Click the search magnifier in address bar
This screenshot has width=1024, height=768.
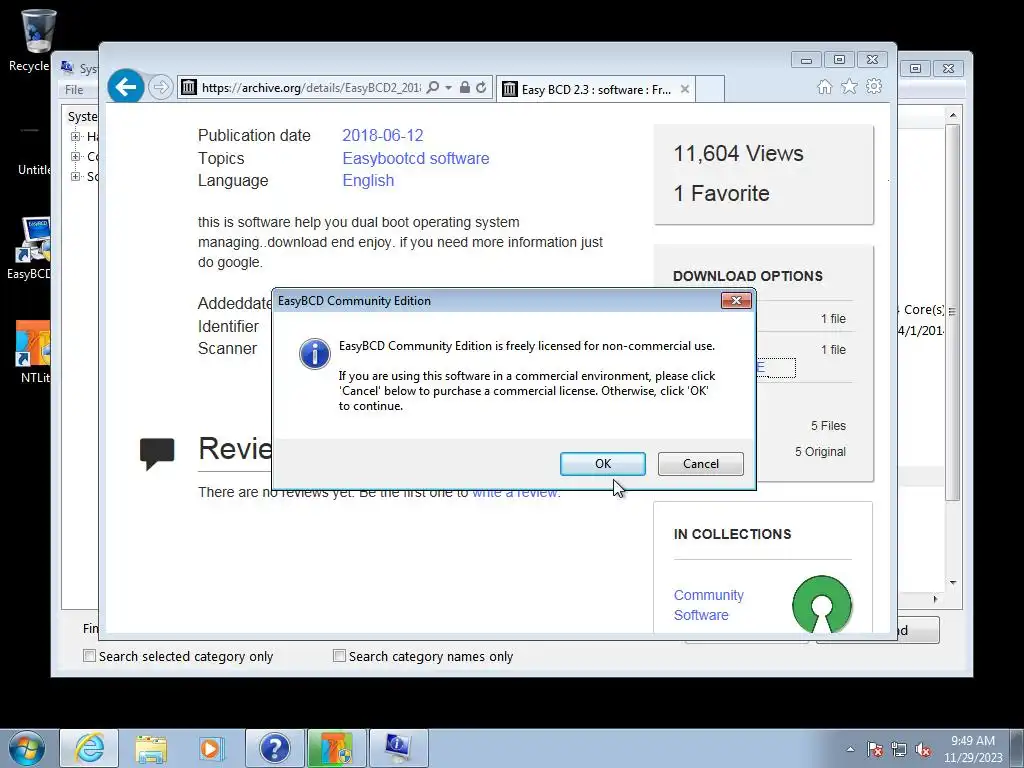(432, 88)
